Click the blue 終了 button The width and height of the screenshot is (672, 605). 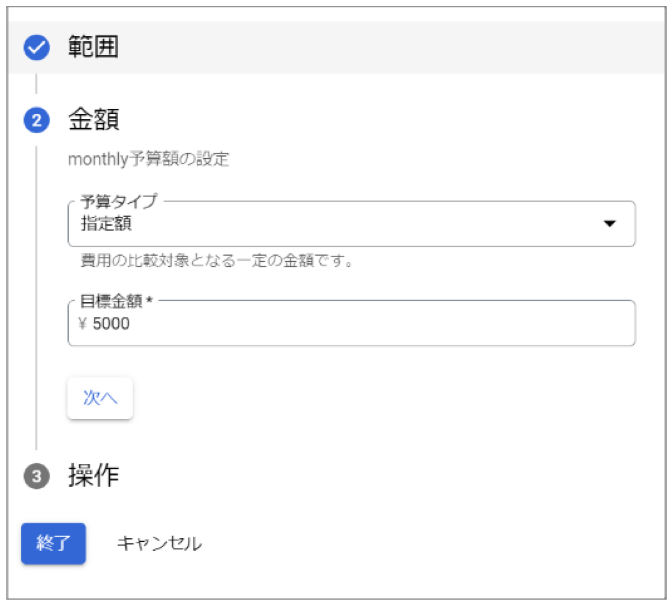(53, 544)
